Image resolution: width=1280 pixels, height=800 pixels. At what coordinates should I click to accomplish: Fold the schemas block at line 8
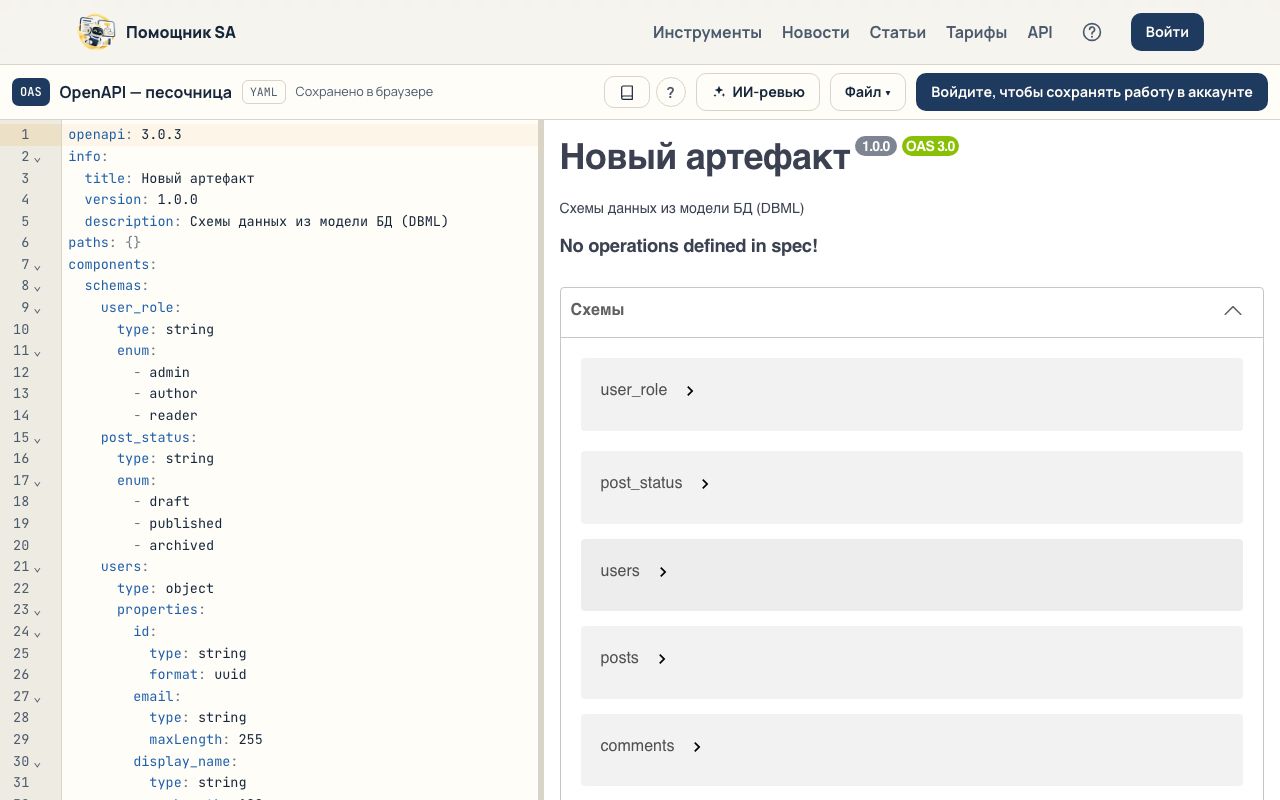(x=37, y=287)
